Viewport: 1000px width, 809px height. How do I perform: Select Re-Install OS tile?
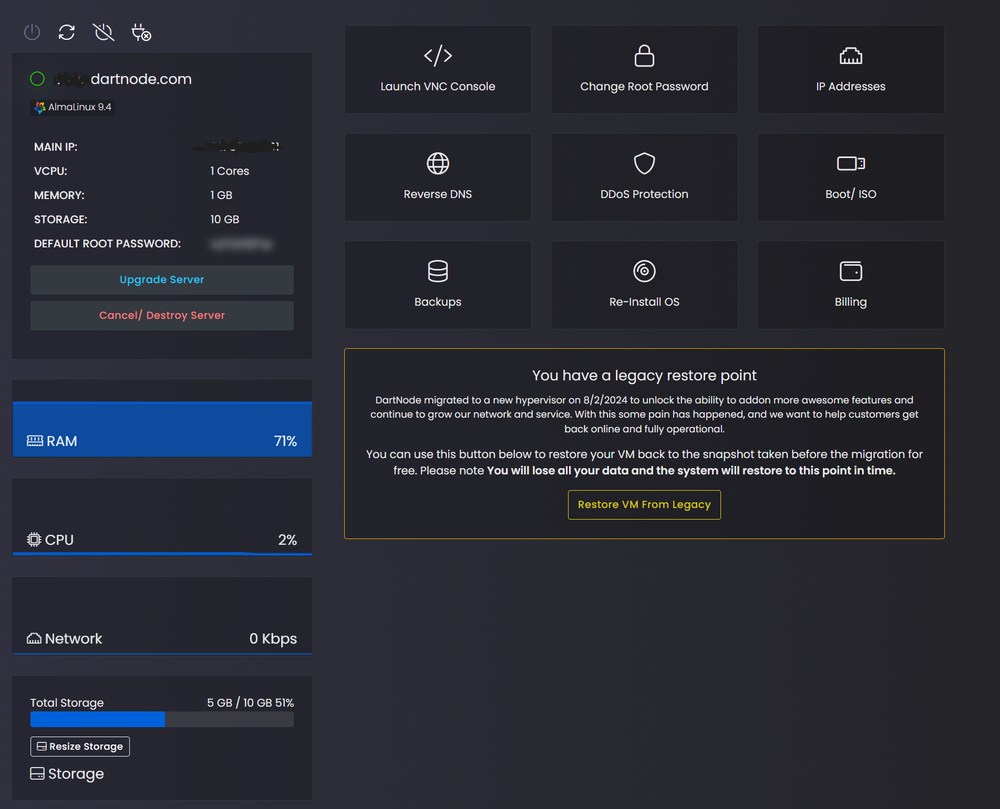click(644, 285)
